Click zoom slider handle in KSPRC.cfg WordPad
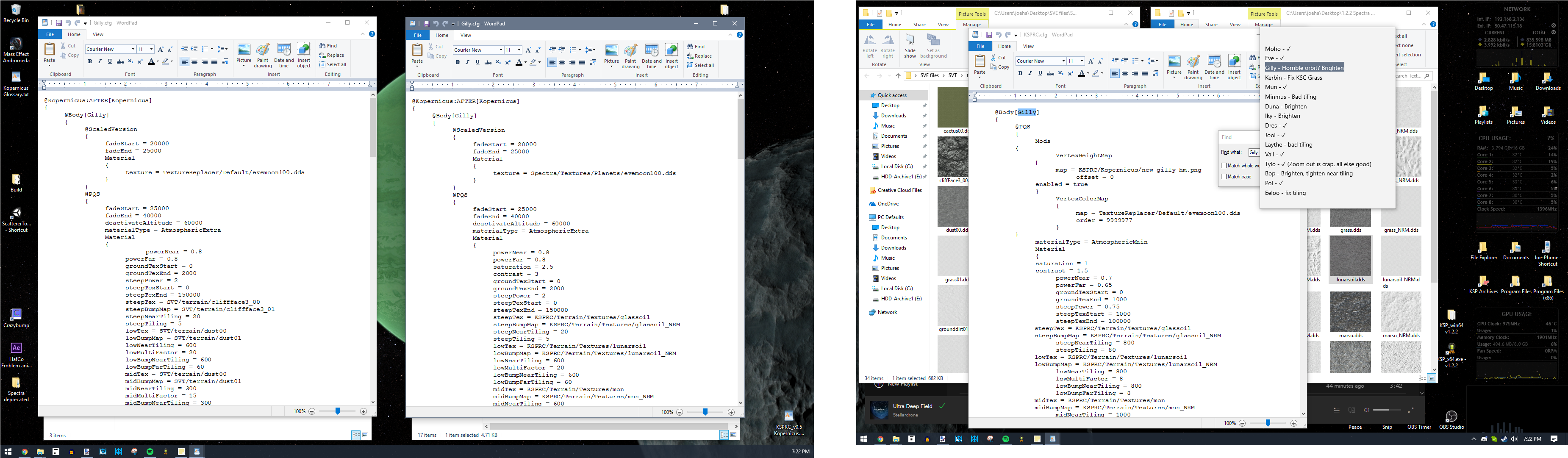The width and height of the screenshot is (1568, 458). click(x=1268, y=423)
